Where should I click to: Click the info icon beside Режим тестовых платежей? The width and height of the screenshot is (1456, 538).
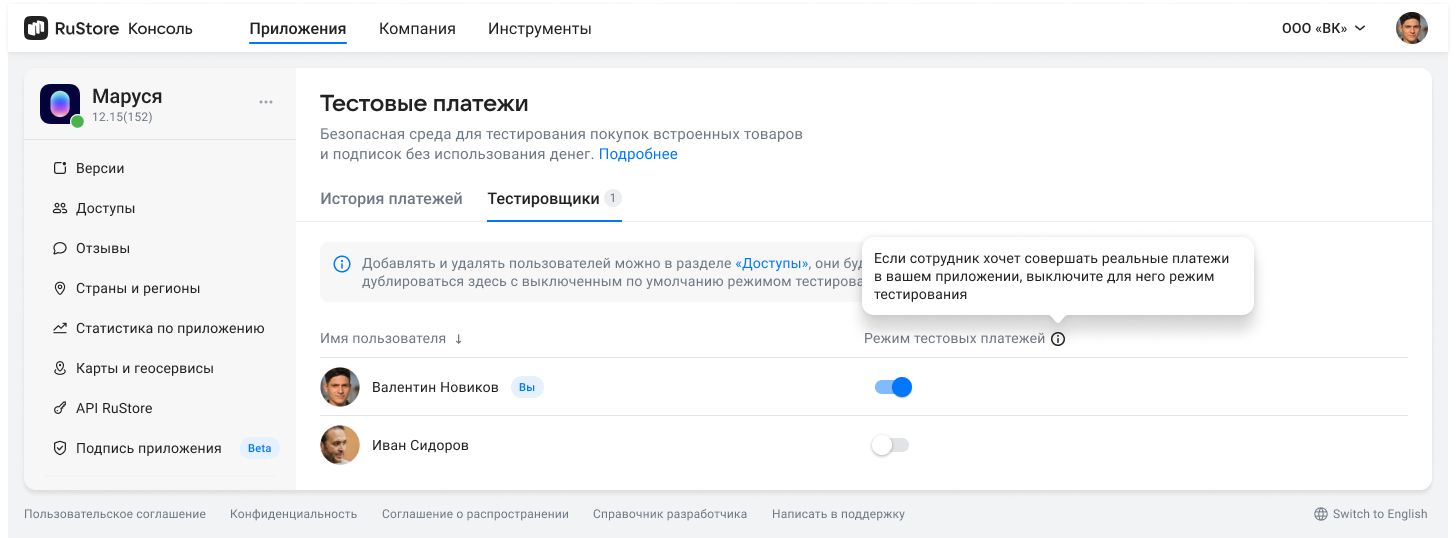1058,339
